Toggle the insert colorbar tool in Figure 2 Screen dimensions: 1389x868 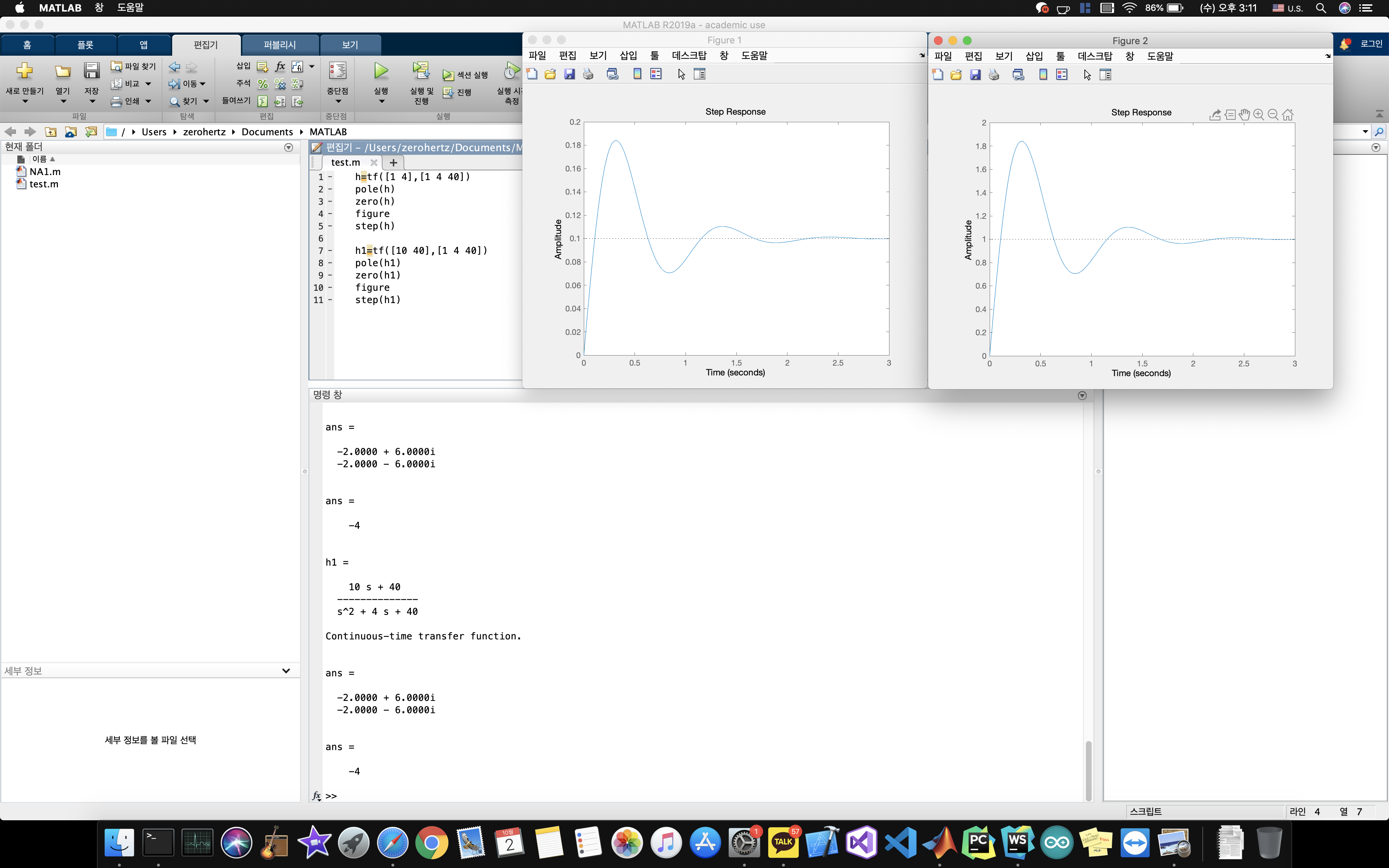click(x=1043, y=75)
